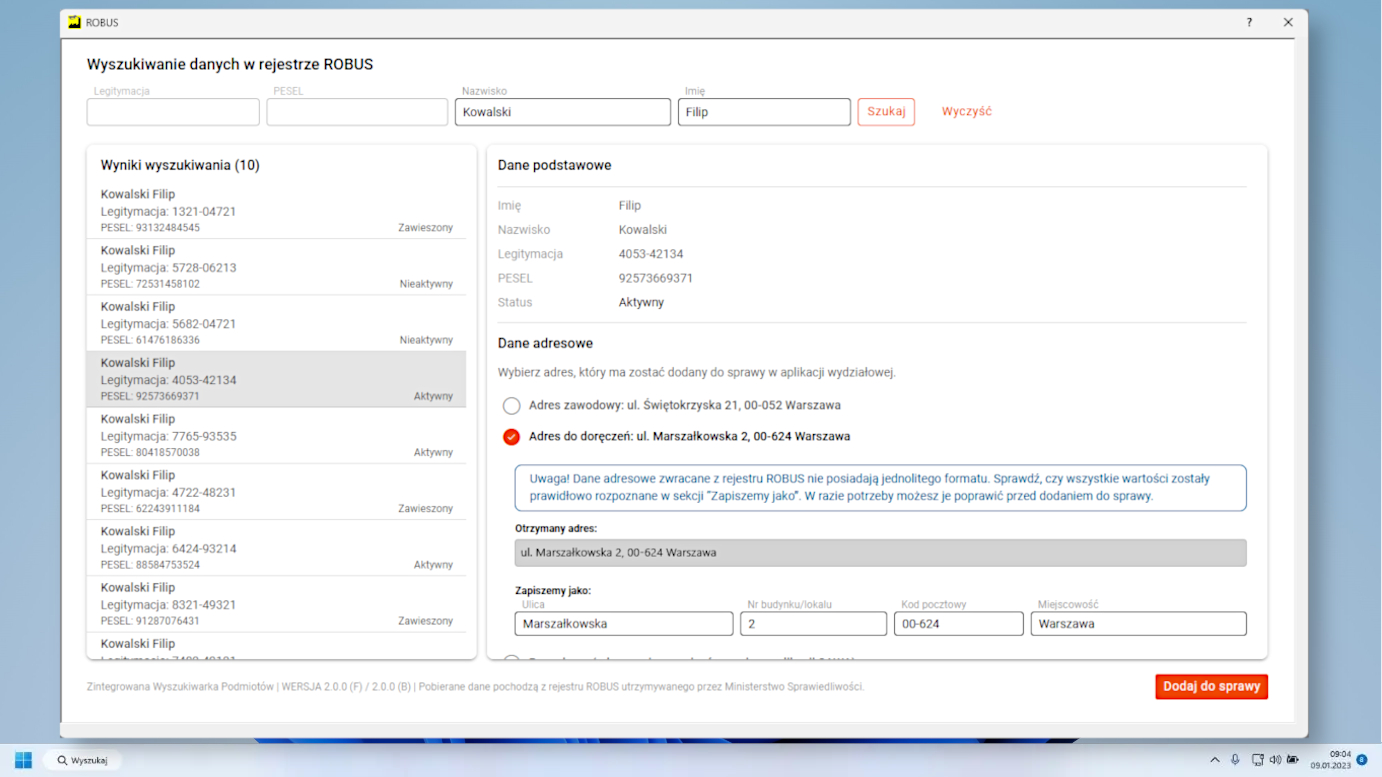Click the ROBUS app icon in title bar
The height and width of the screenshot is (777, 1382).
(x=74, y=22)
